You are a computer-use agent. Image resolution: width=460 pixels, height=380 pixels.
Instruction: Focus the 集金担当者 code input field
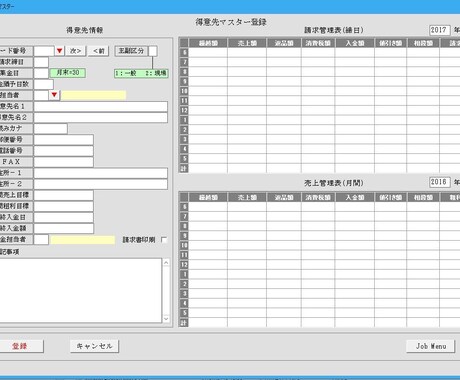tap(41, 239)
